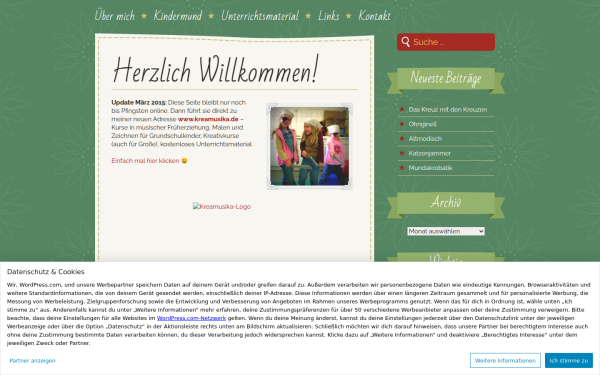The image size is (600, 375).
Task: Click the magnifier icon in the search box
Action: [405, 42]
